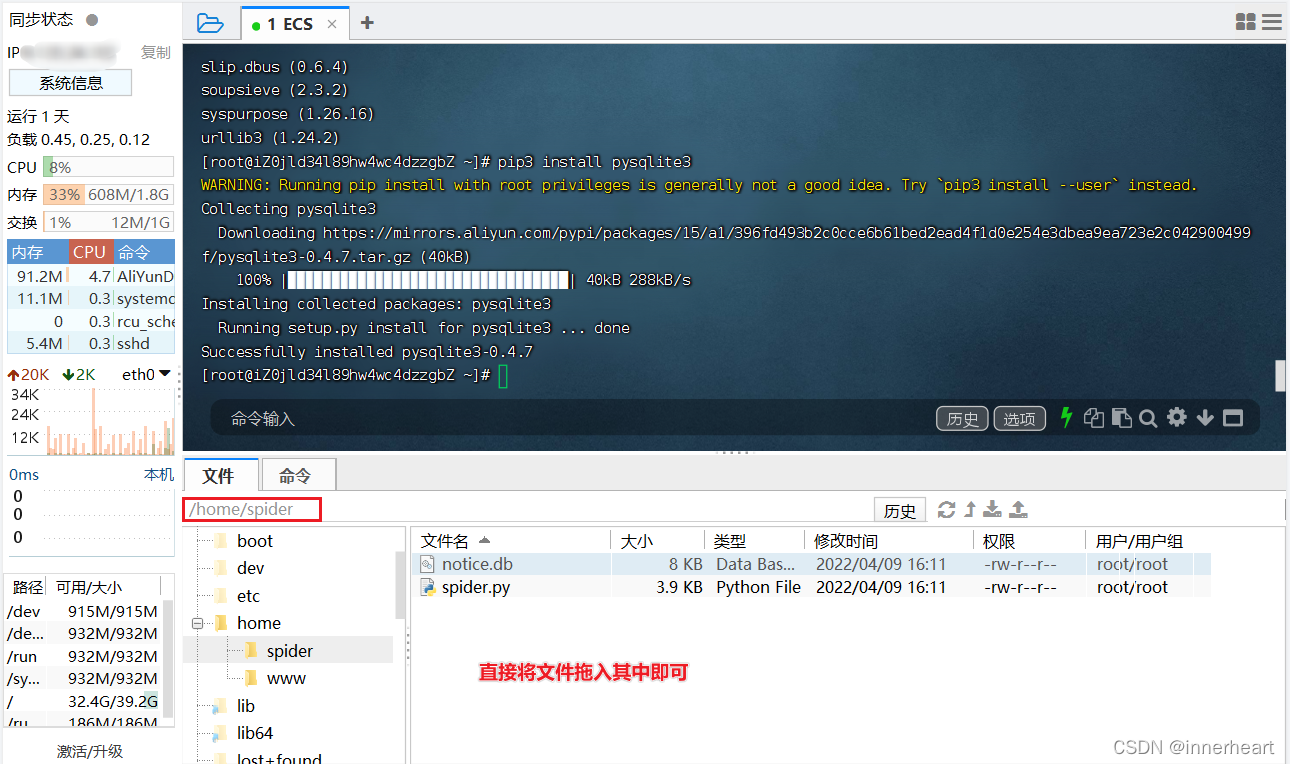Click the CPU usage bar
This screenshot has width=1290, height=764.
[108, 167]
